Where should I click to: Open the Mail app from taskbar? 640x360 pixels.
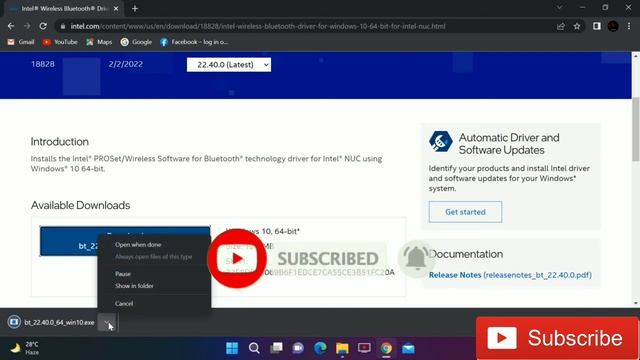(x=409, y=348)
